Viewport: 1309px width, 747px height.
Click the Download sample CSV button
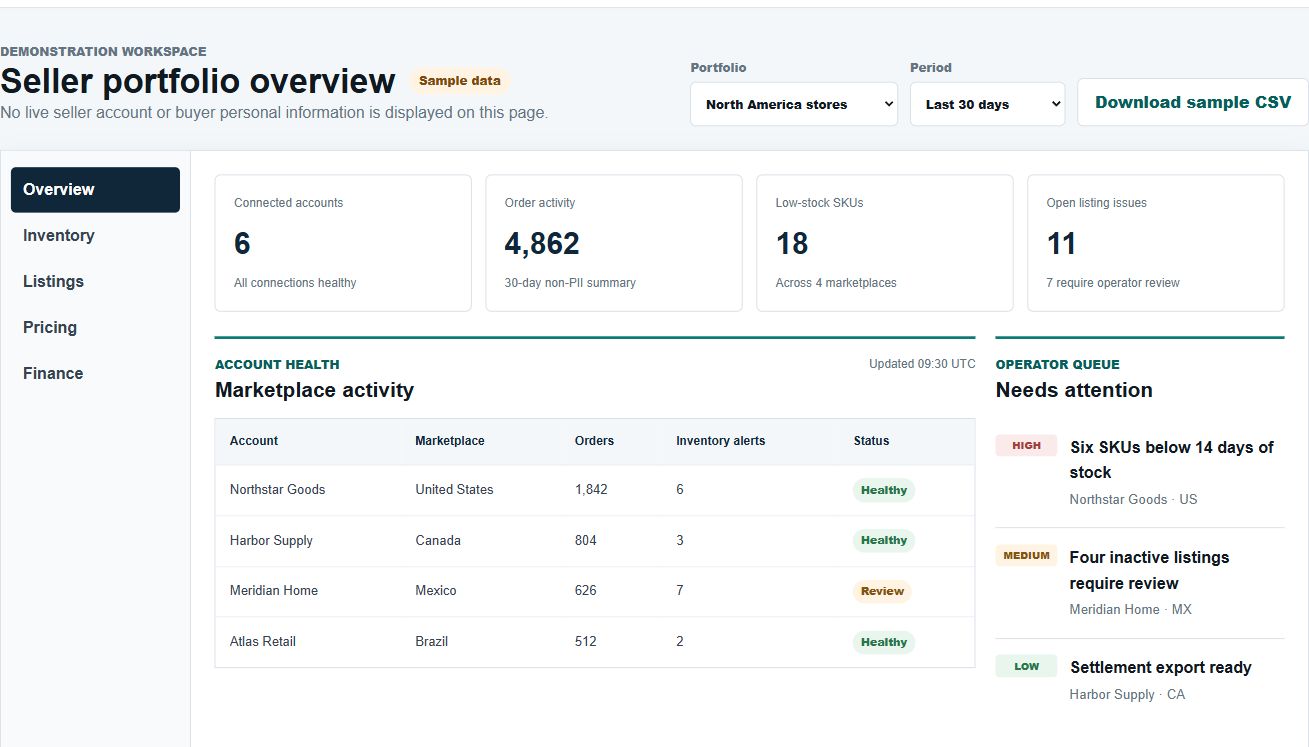pyautogui.click(x=1193, y=102)
